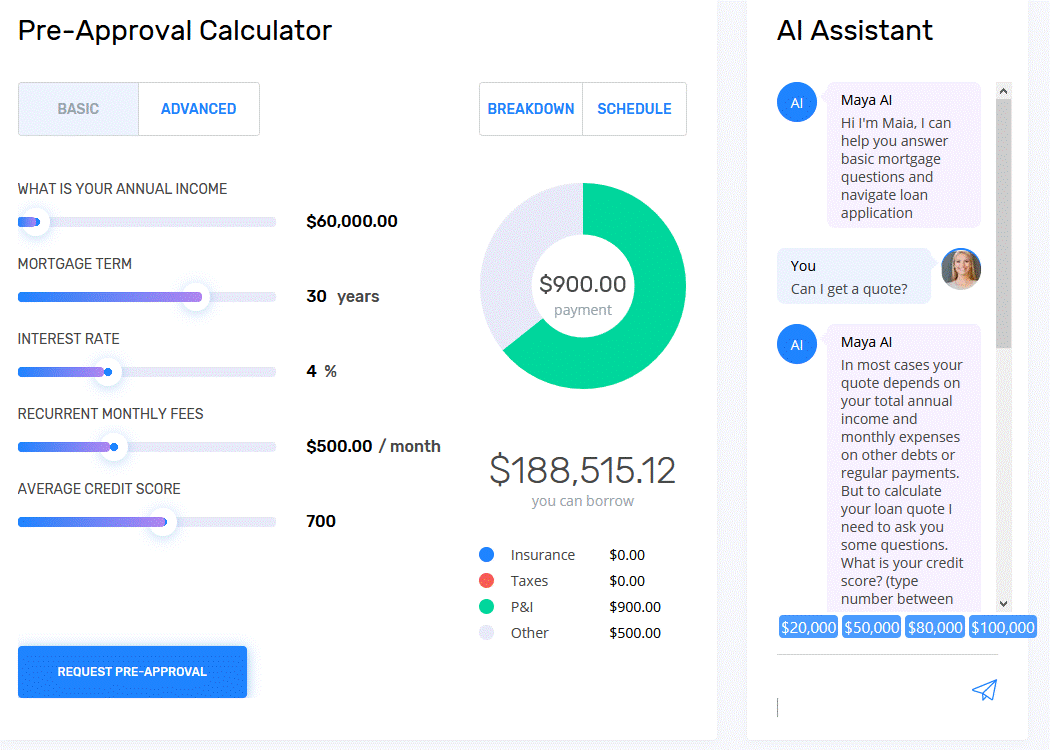
Task: Click the $900.00 payment in donut center
Action: tap(583, 284)
